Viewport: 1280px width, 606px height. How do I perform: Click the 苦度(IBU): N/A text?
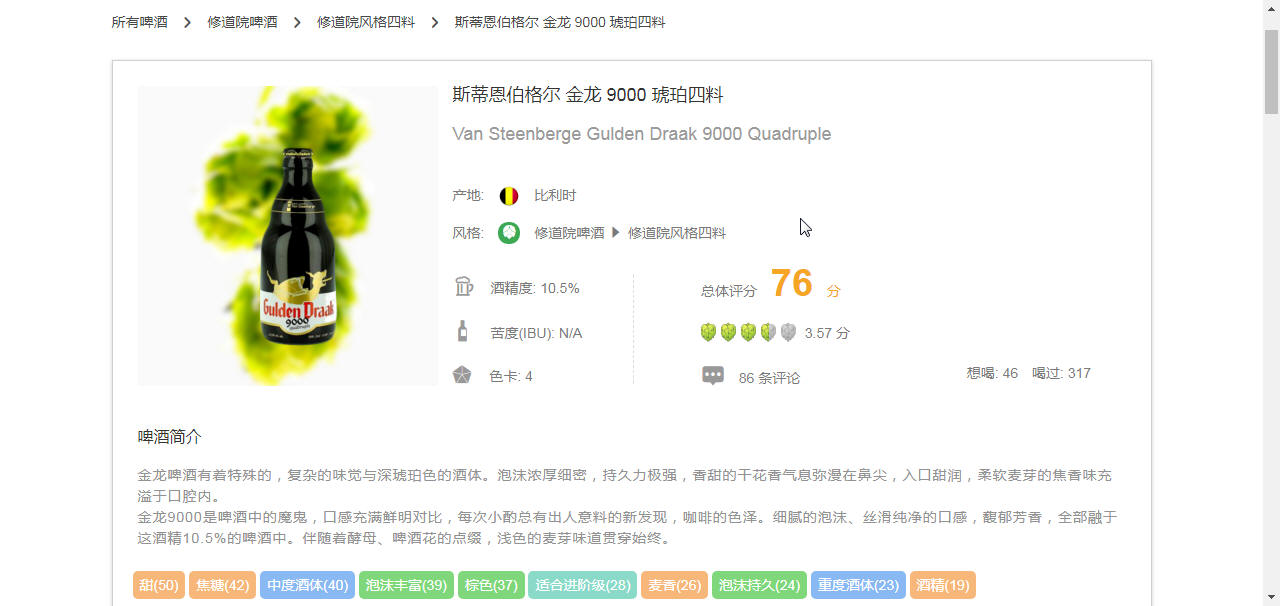pyautogui.click(x=536, y=333)
